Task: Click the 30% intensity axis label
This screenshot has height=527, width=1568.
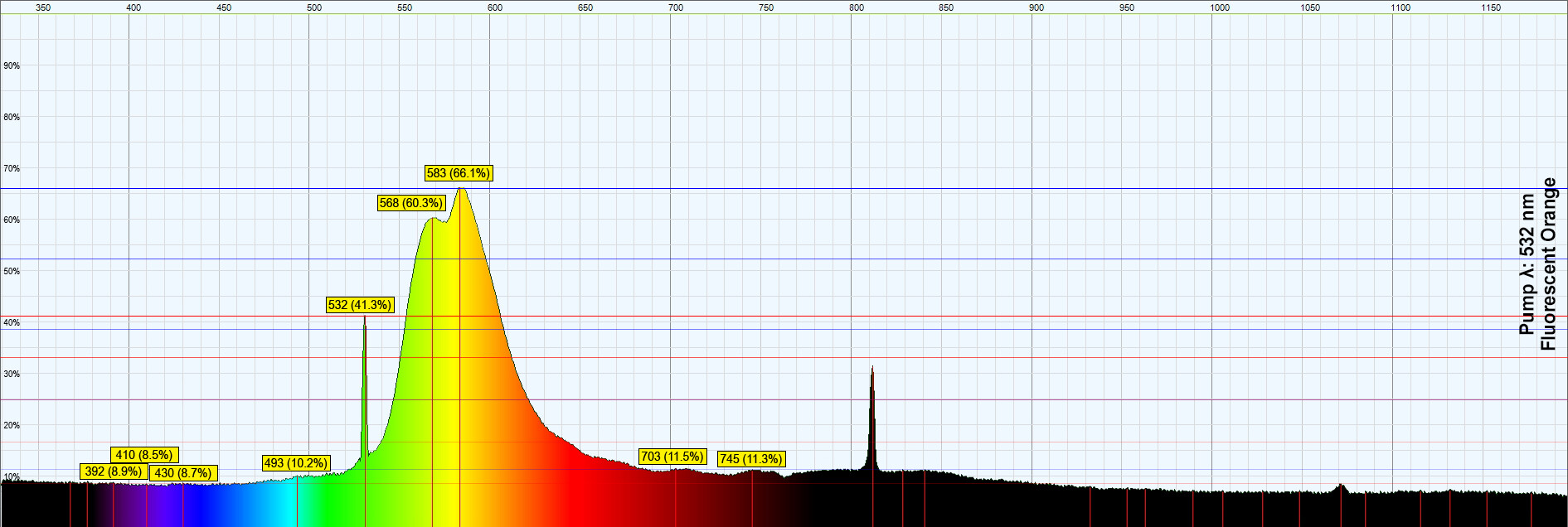Action: pos(12,374)
